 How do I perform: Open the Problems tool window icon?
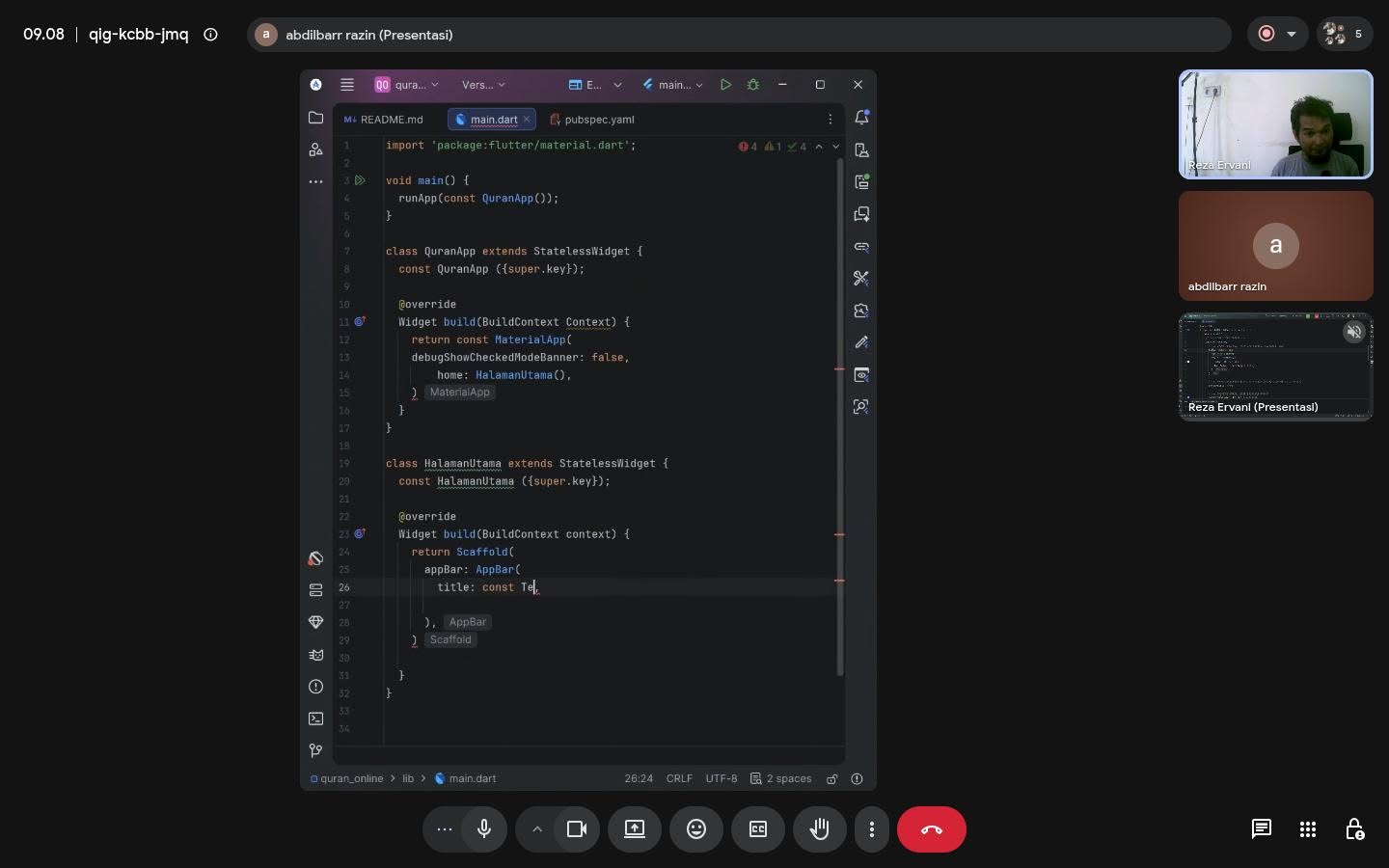[315, 687]
